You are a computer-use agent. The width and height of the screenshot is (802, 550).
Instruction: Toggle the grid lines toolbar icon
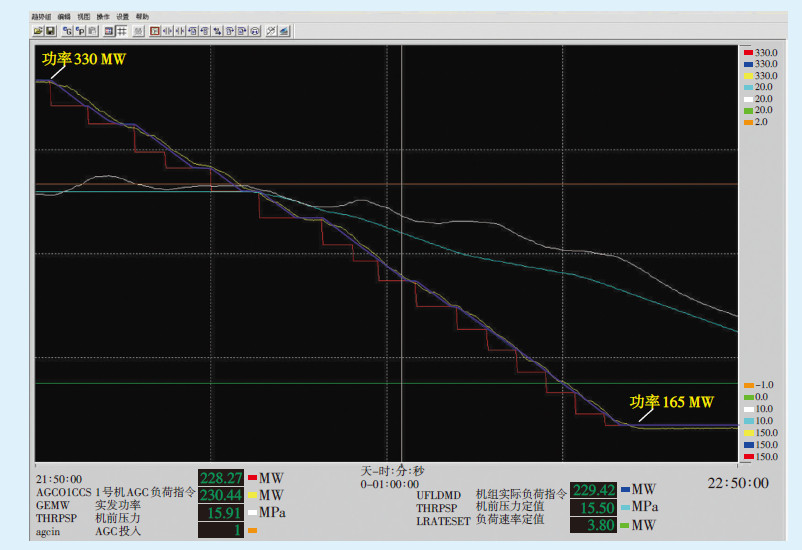tap(120, 31)
